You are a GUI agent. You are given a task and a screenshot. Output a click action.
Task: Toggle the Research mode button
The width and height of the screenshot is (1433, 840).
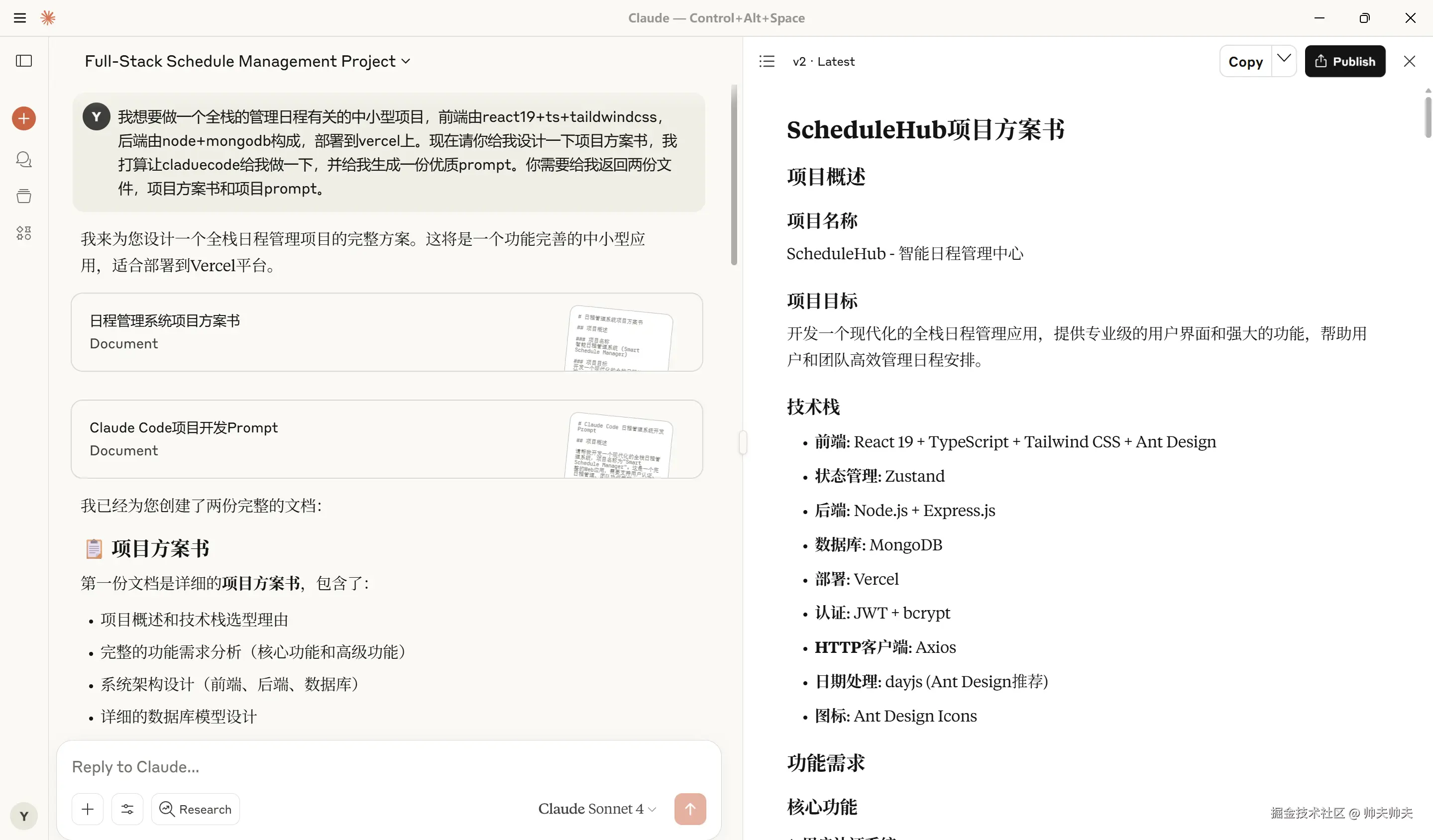(196, 809)
